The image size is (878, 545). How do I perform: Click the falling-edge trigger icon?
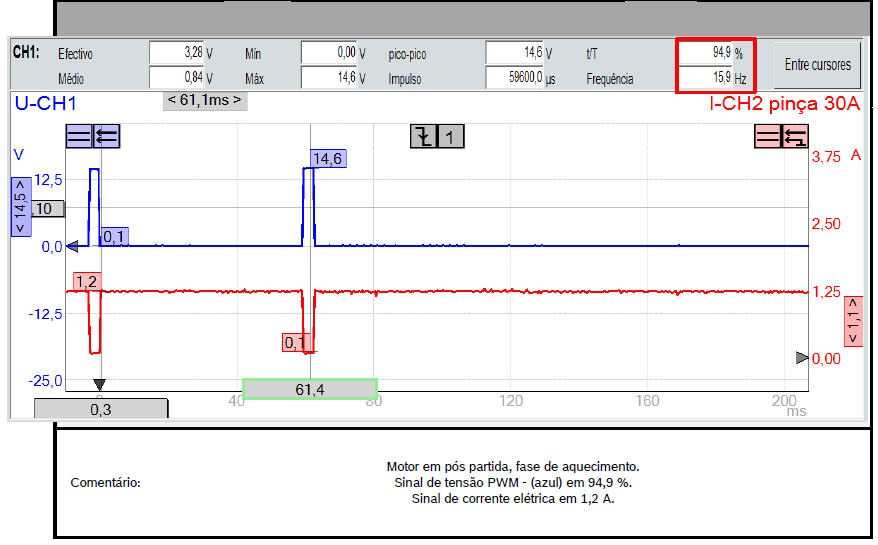click(424, 137)
